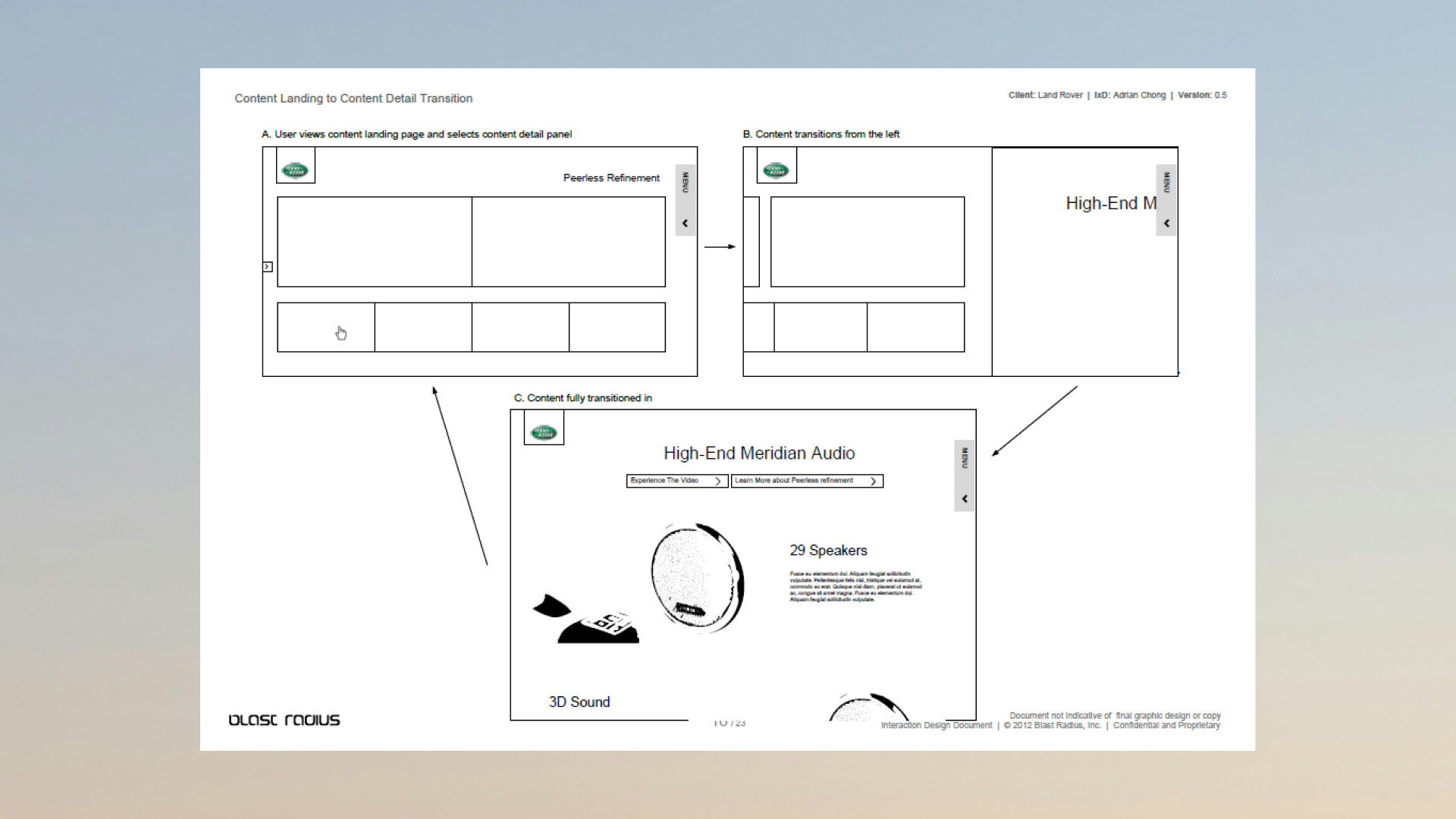Click the Land Rover logo in panel A
Screen dimensions: 1456x819
click(294, 170)
